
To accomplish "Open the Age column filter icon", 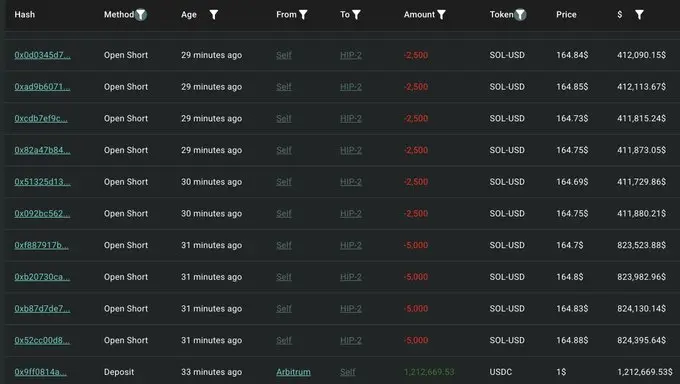I will pyautogui.click(x=214, y=15).
